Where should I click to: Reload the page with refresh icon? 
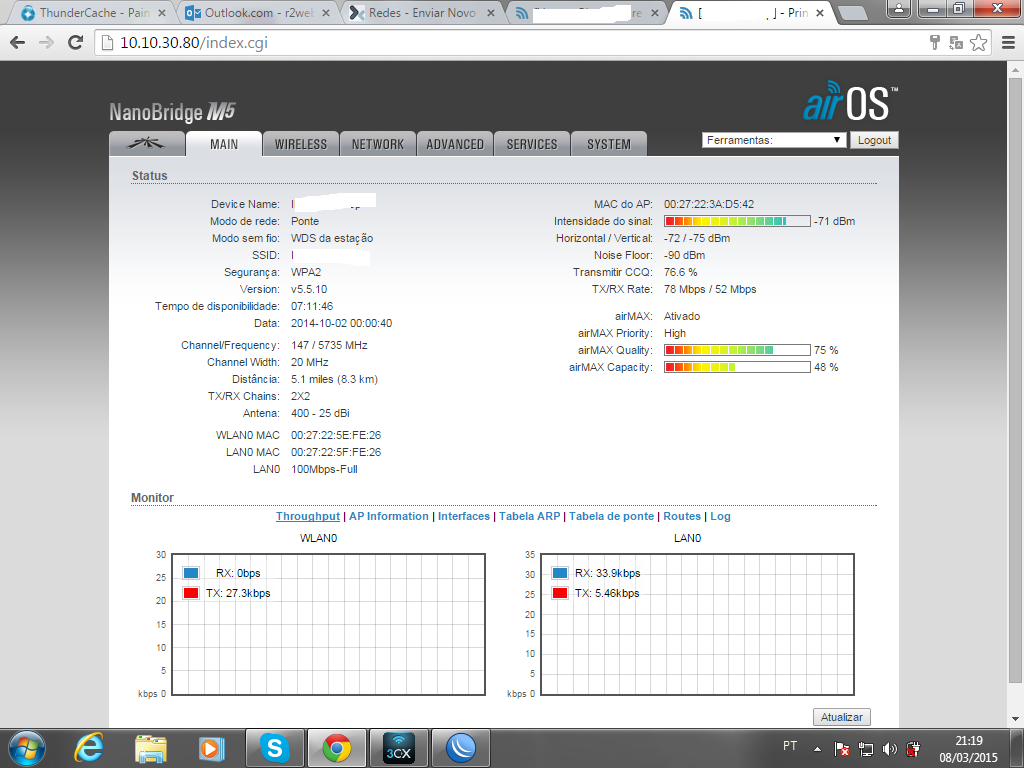[76, 42]
